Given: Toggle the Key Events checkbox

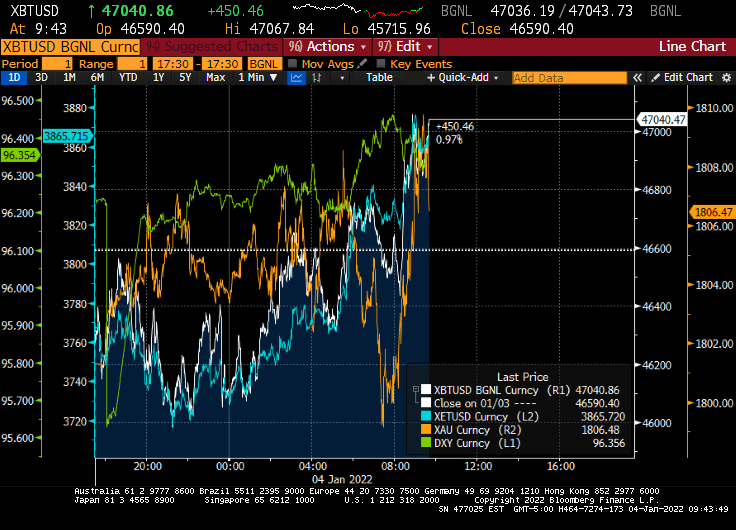Looking at the screenshot, I should click(381, 63).
